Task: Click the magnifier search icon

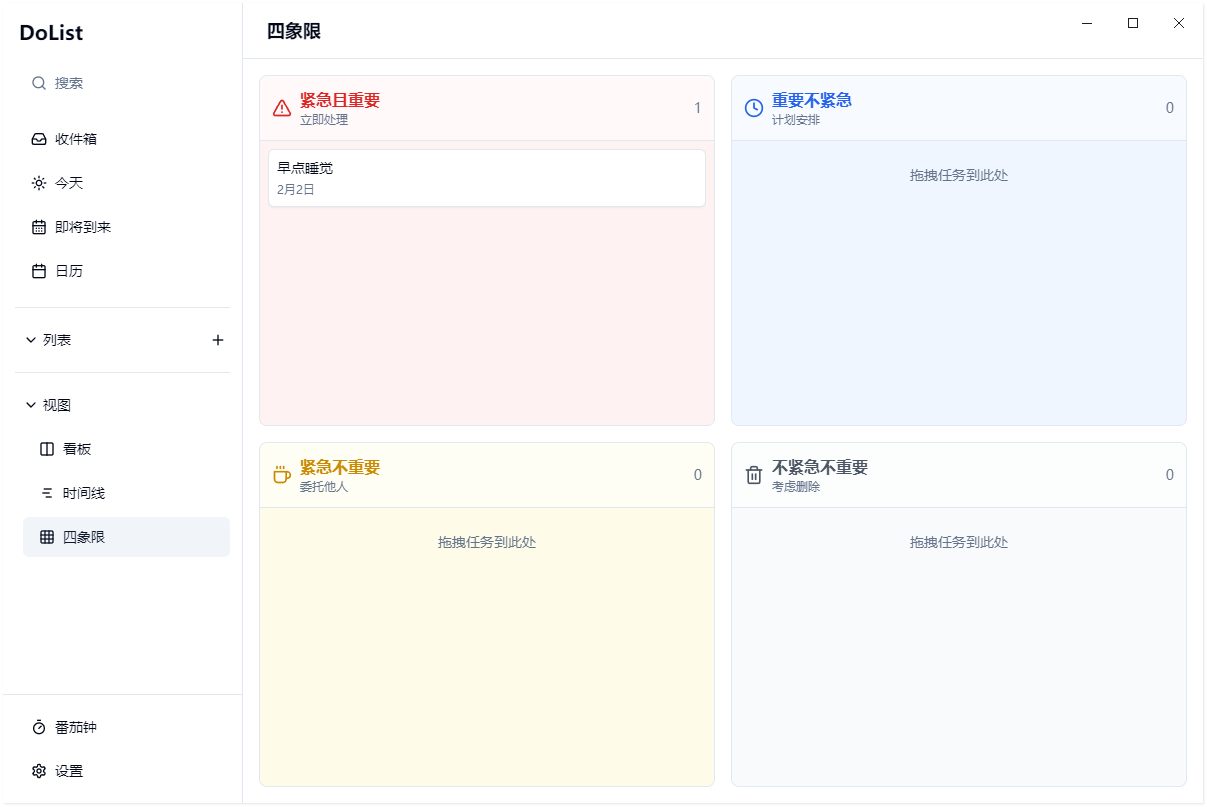Action: (x=38, y=83)
